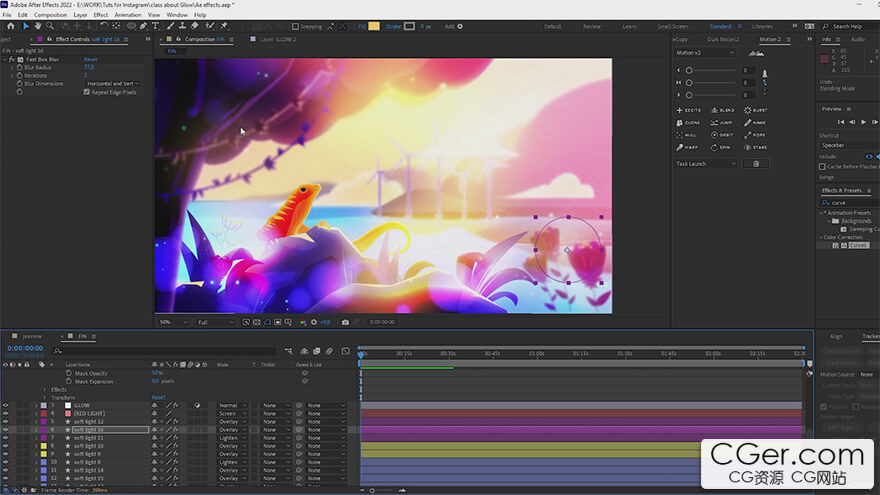
Task: Click the trash delete button in Motion 2
Action: click(756, 164)
